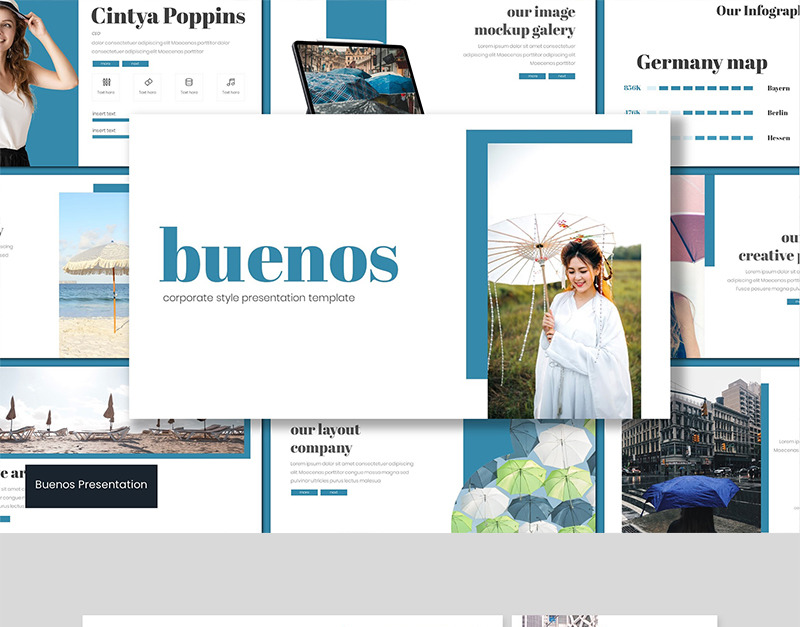Click the large 'buenos' title text

pos(279,256)
